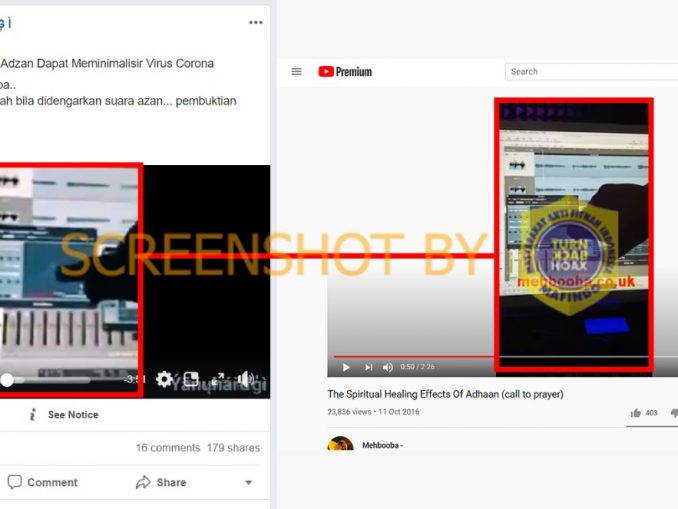Open the Facebook post options ellipsis menu
This screenshot has height=509, width=678.
click(256, 22)
